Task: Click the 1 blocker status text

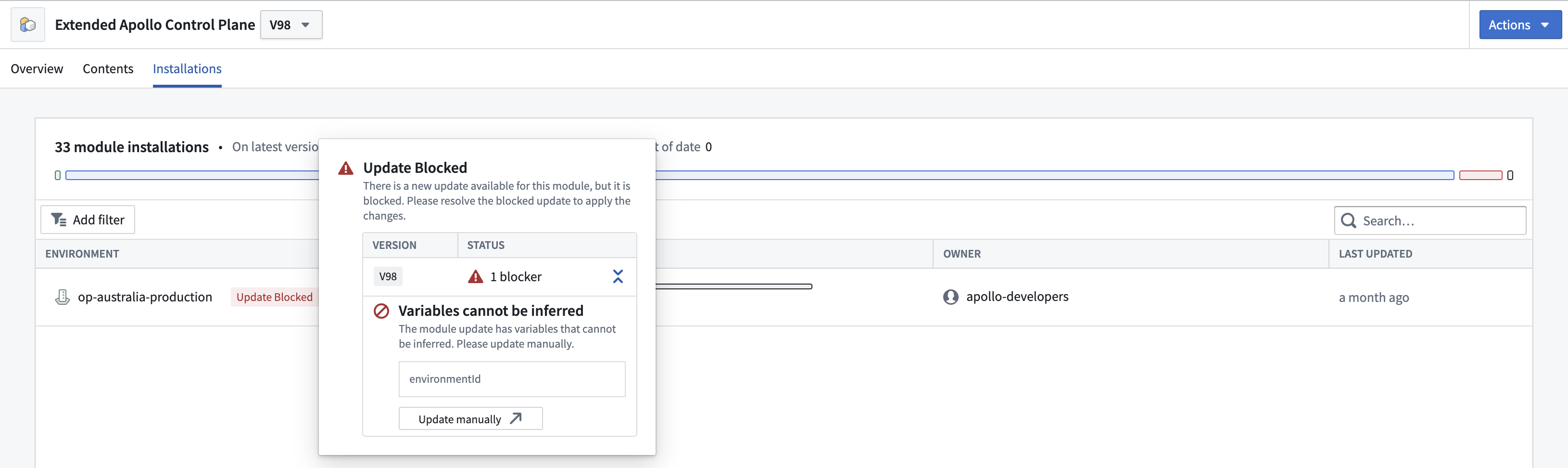Action: tap(516, 277)
